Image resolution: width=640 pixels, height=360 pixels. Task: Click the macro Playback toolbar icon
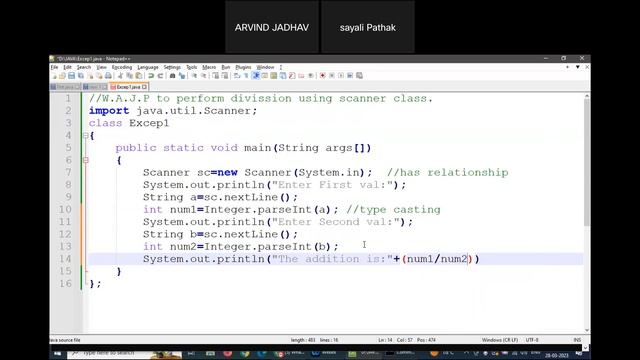click(342, 76)
